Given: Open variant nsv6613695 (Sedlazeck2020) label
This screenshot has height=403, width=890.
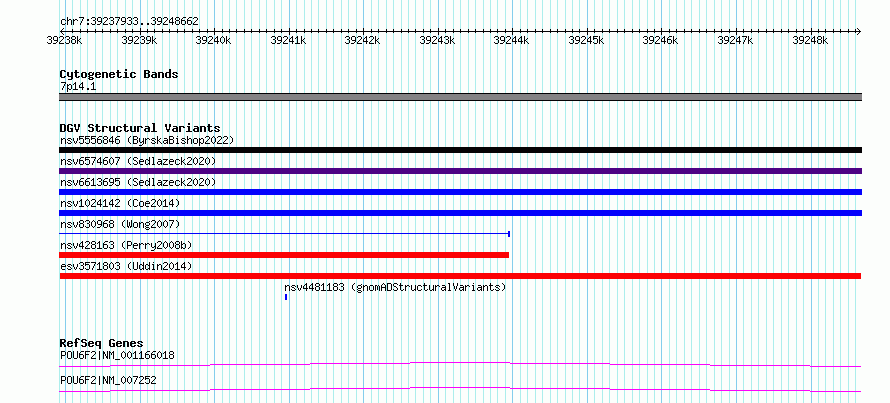Looking at the screenshot, I should [x=138, y=182].
